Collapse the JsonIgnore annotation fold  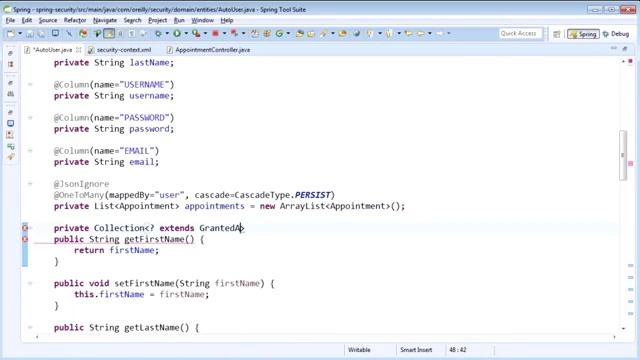tap(30, 184)
